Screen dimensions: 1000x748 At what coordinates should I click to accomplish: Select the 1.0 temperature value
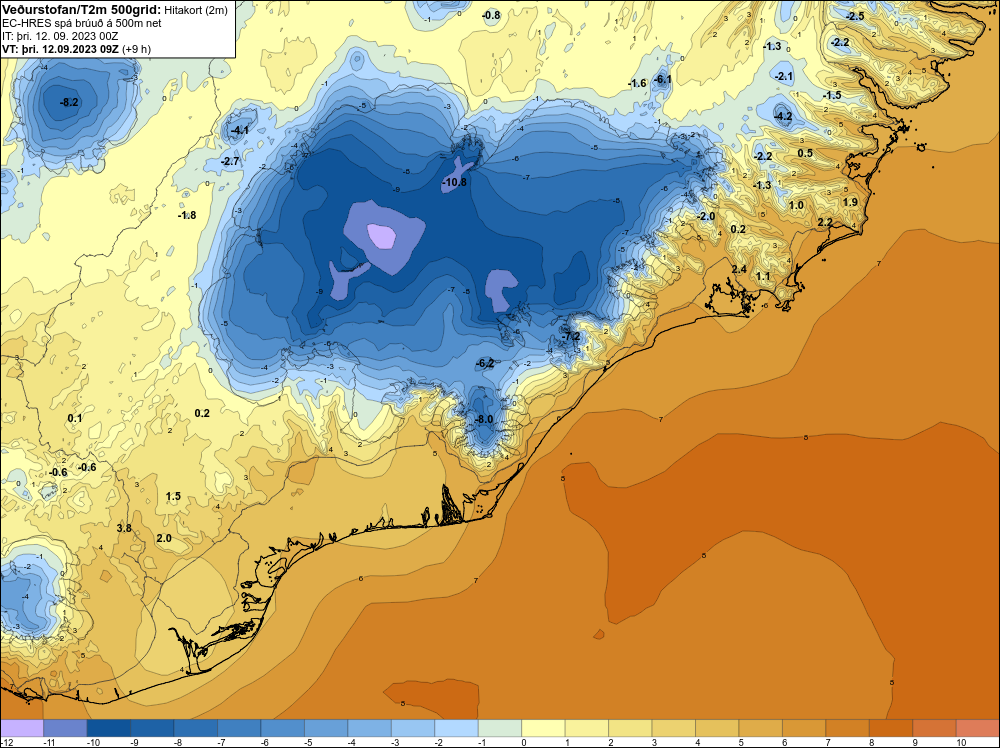(x=797, y=205)
